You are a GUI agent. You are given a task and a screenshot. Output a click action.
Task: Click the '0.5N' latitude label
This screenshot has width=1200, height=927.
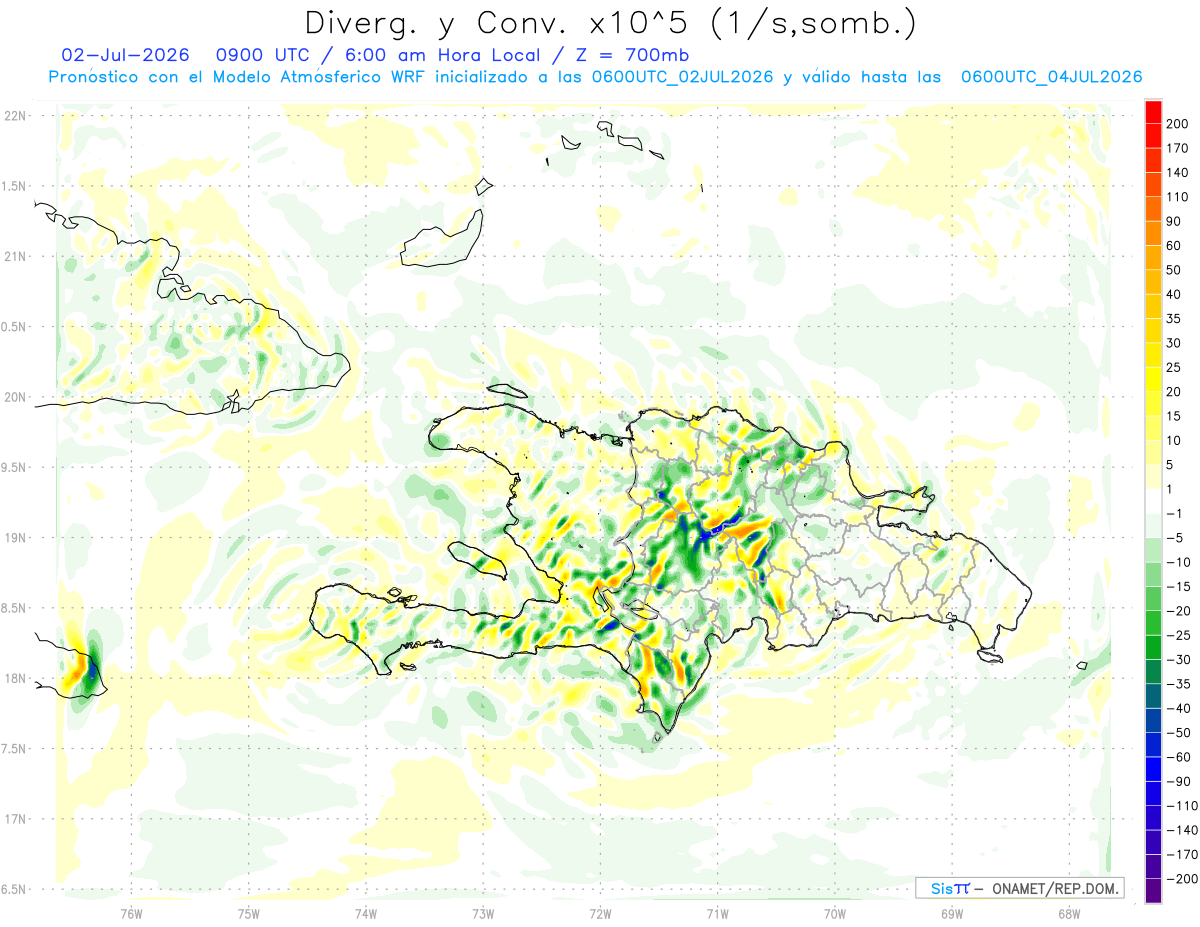point(15,326)
